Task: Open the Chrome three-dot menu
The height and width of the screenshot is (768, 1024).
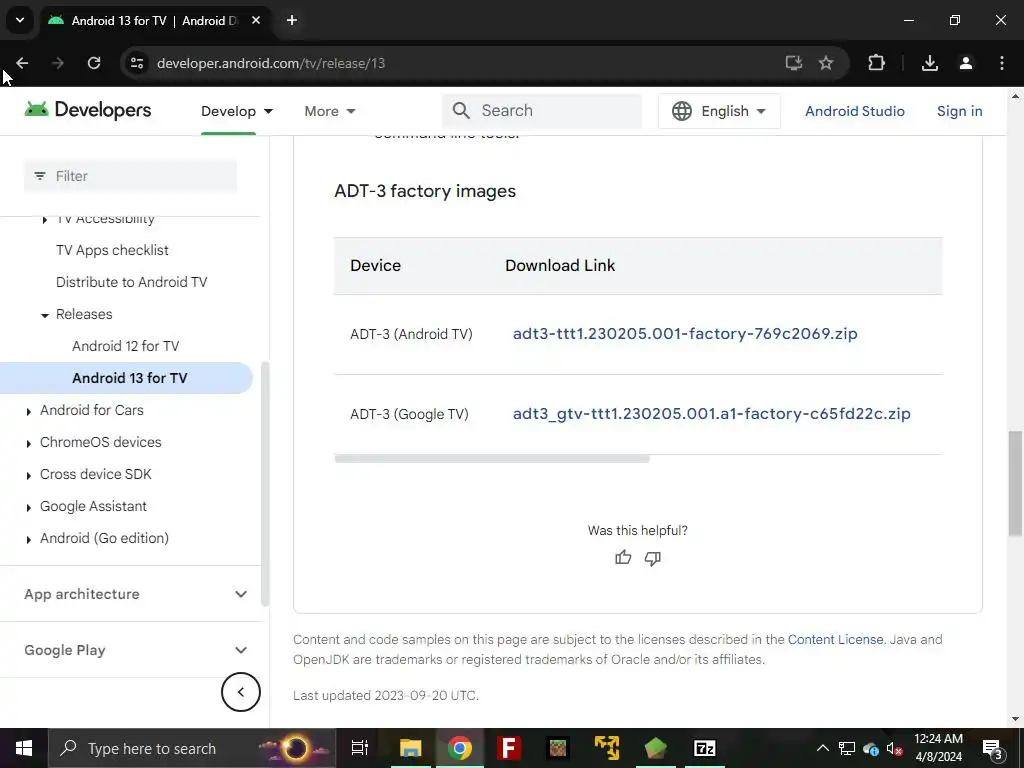Action: (1002, 63)
